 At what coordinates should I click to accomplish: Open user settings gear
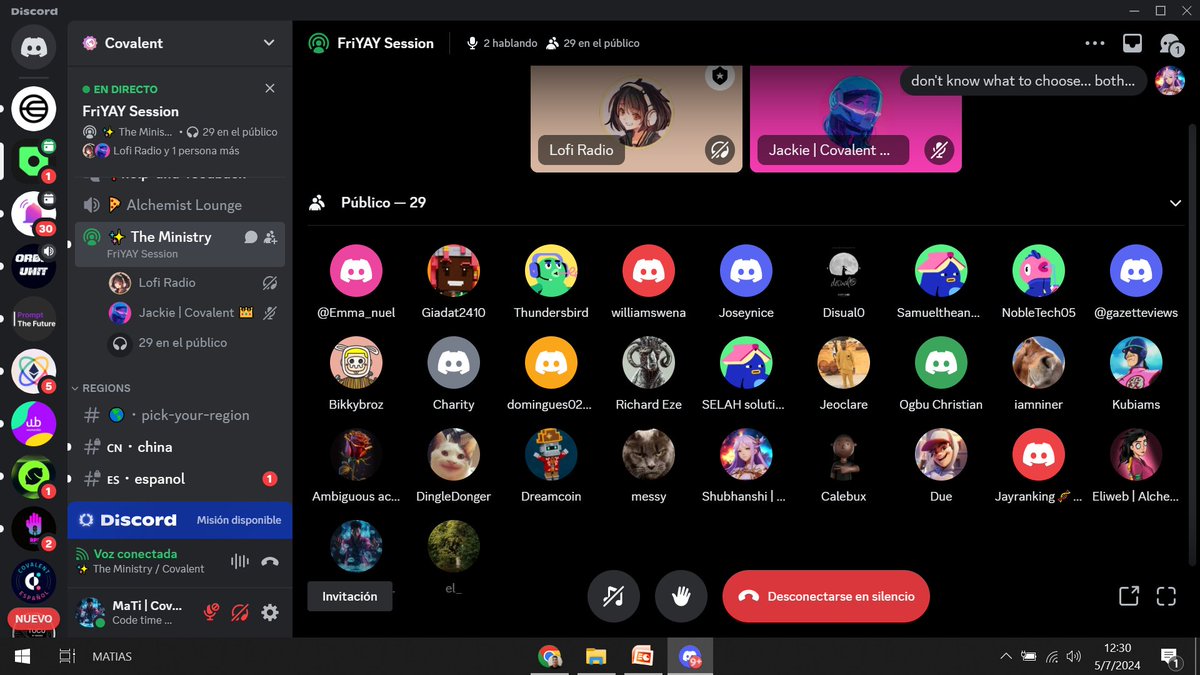coord(270,612)
